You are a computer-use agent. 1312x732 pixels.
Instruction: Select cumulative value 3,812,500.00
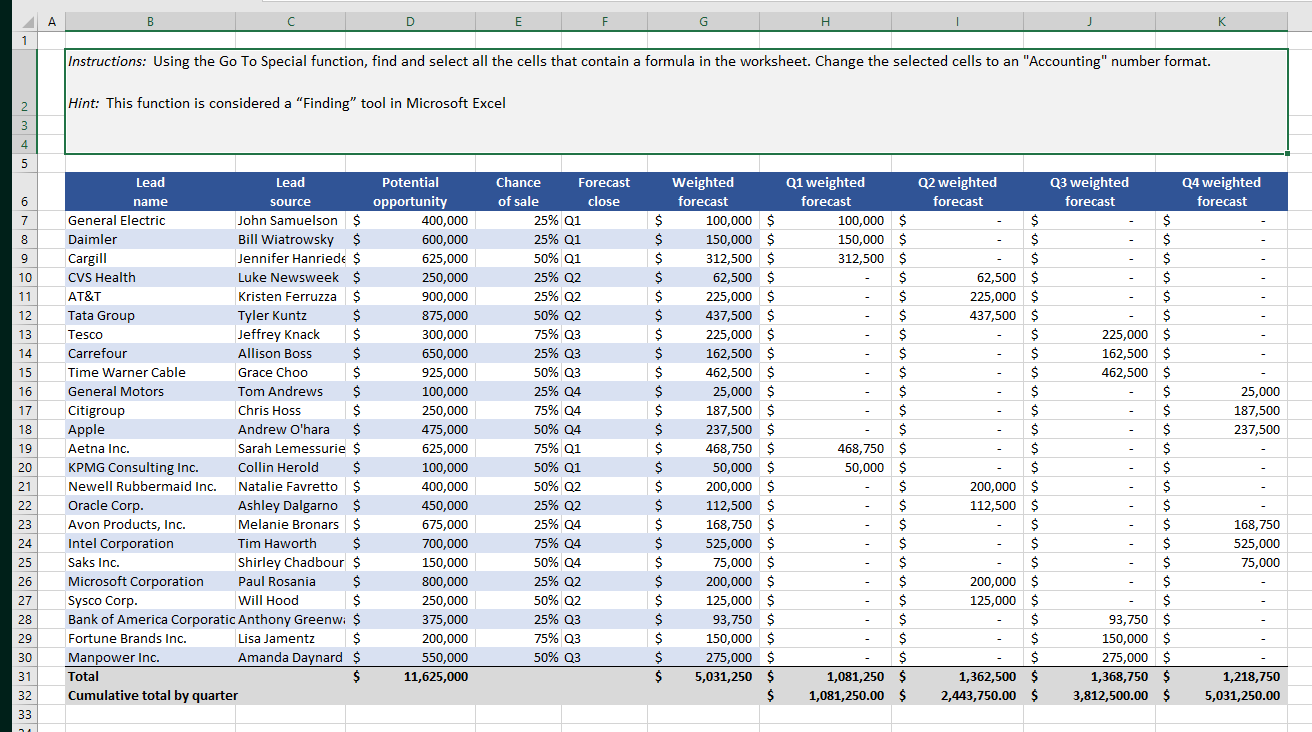[1090, 695]
